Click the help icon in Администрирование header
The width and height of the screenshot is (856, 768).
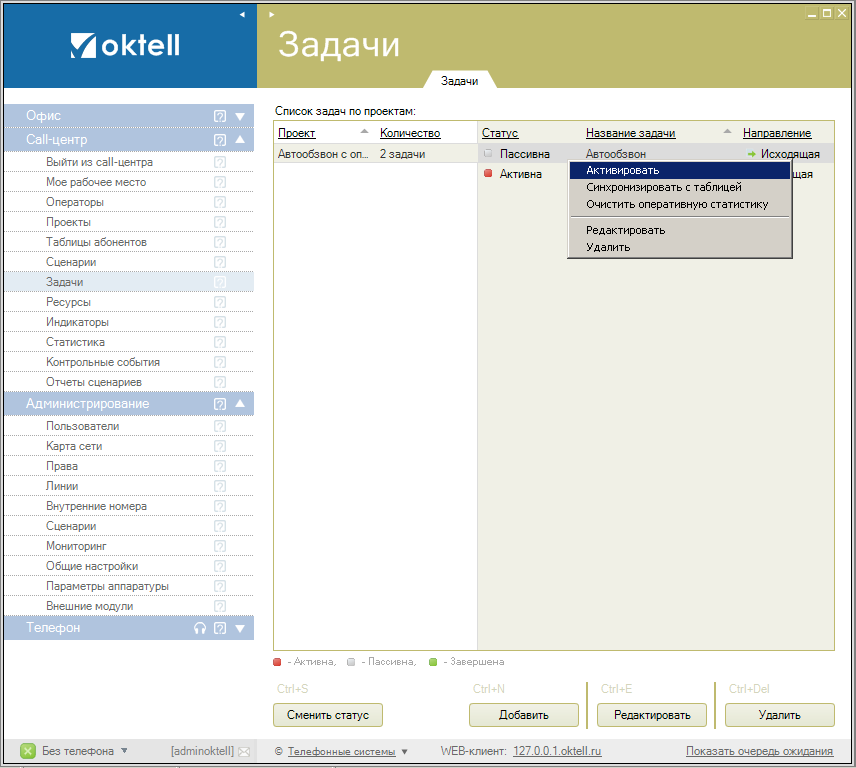coord(220,404)
